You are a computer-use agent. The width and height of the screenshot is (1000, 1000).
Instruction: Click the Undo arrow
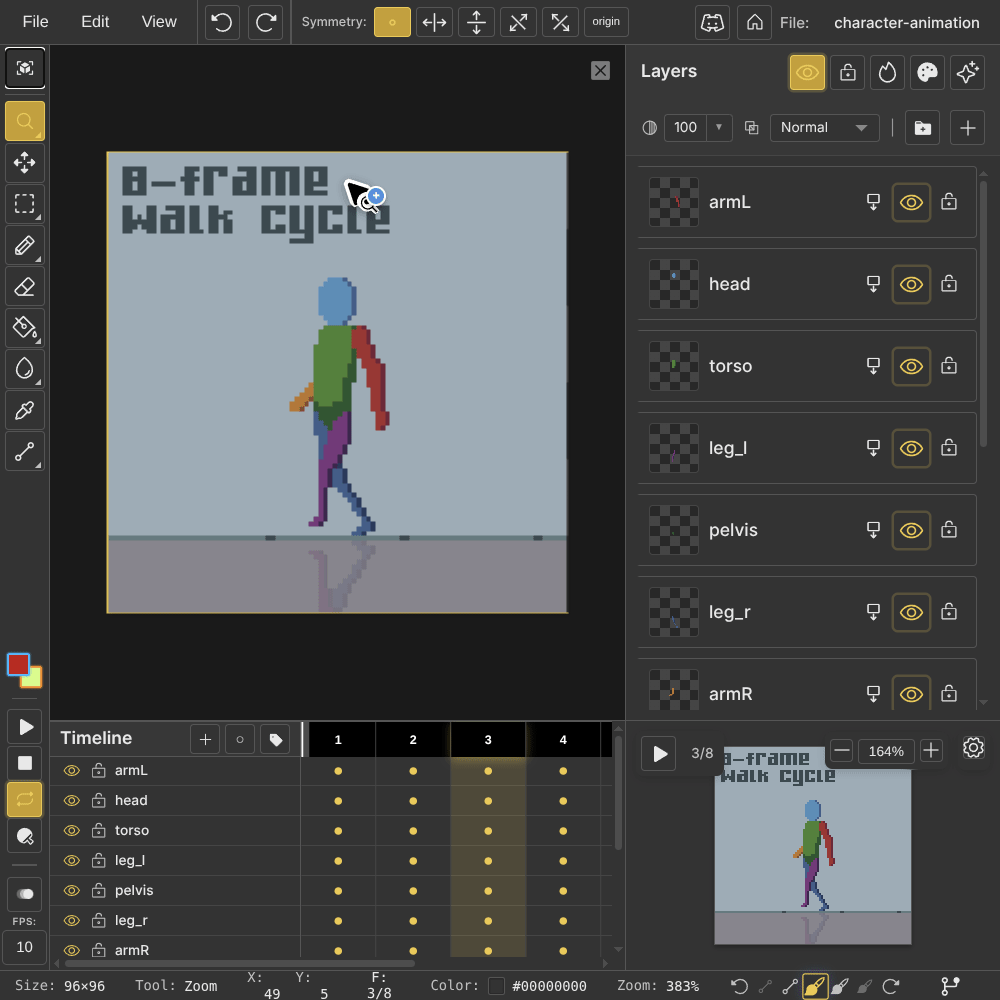(x=223, y=22)
